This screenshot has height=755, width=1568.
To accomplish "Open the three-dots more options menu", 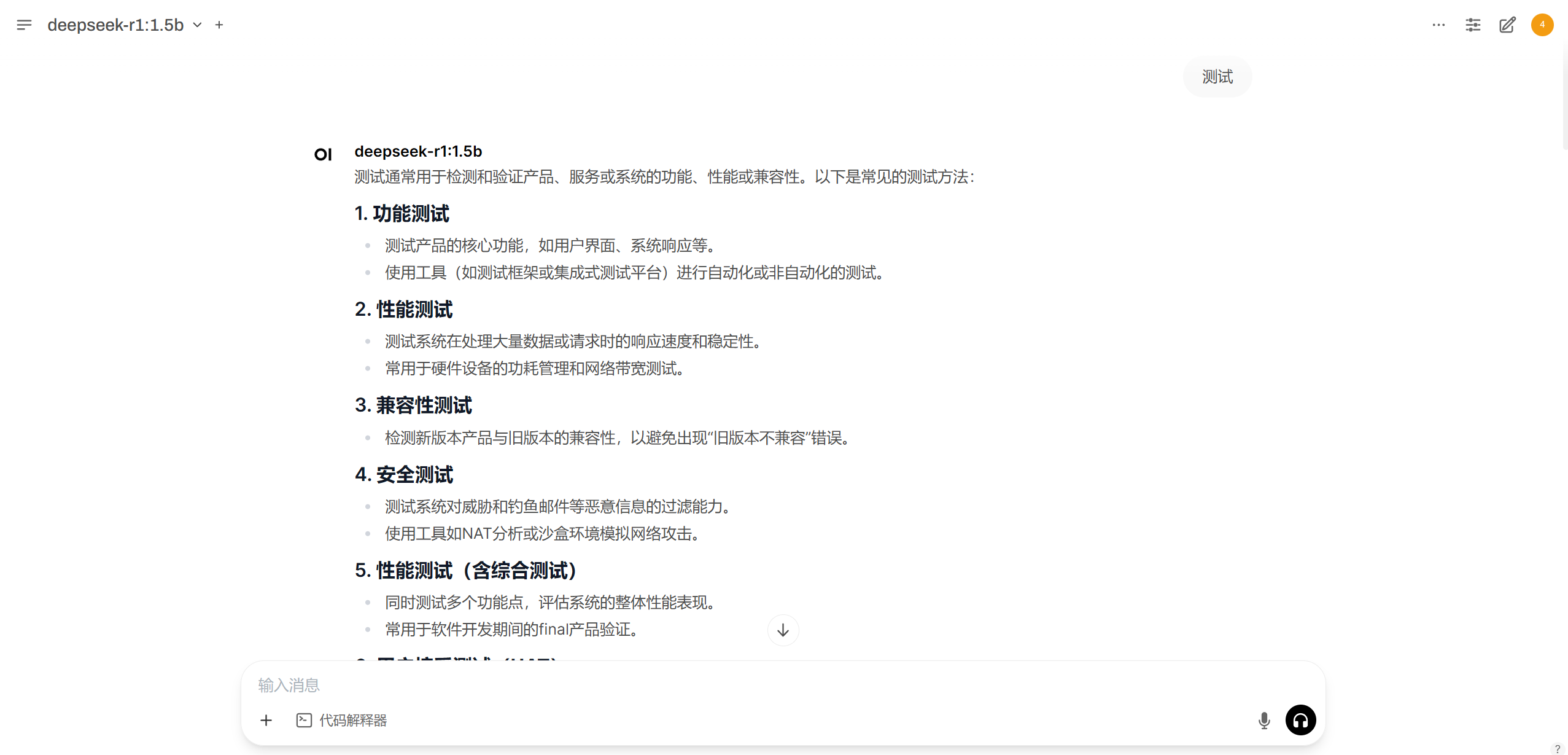I will [x=1438, y=25].
